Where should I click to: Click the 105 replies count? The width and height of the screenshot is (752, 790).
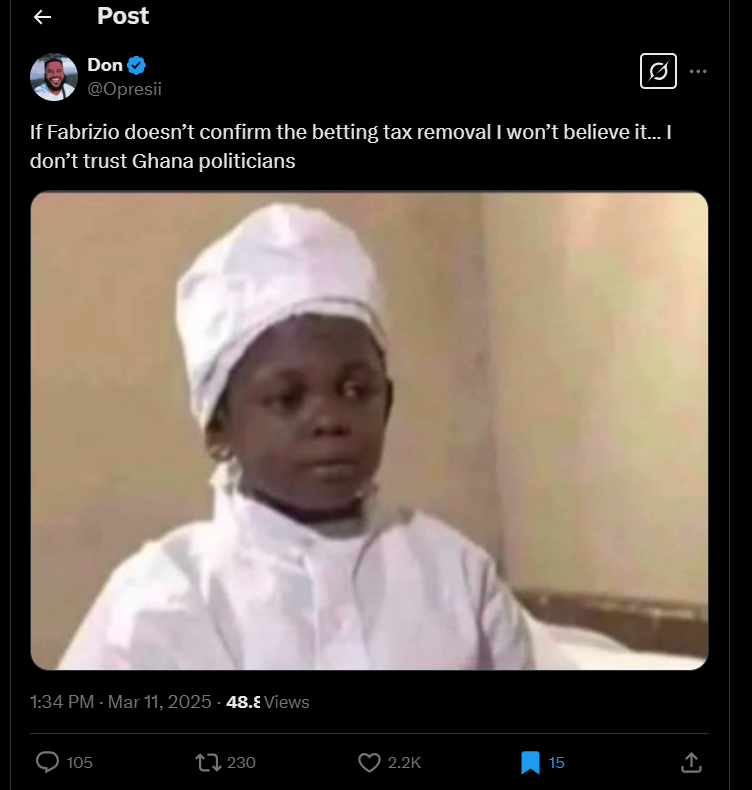(x=80, y=763)
